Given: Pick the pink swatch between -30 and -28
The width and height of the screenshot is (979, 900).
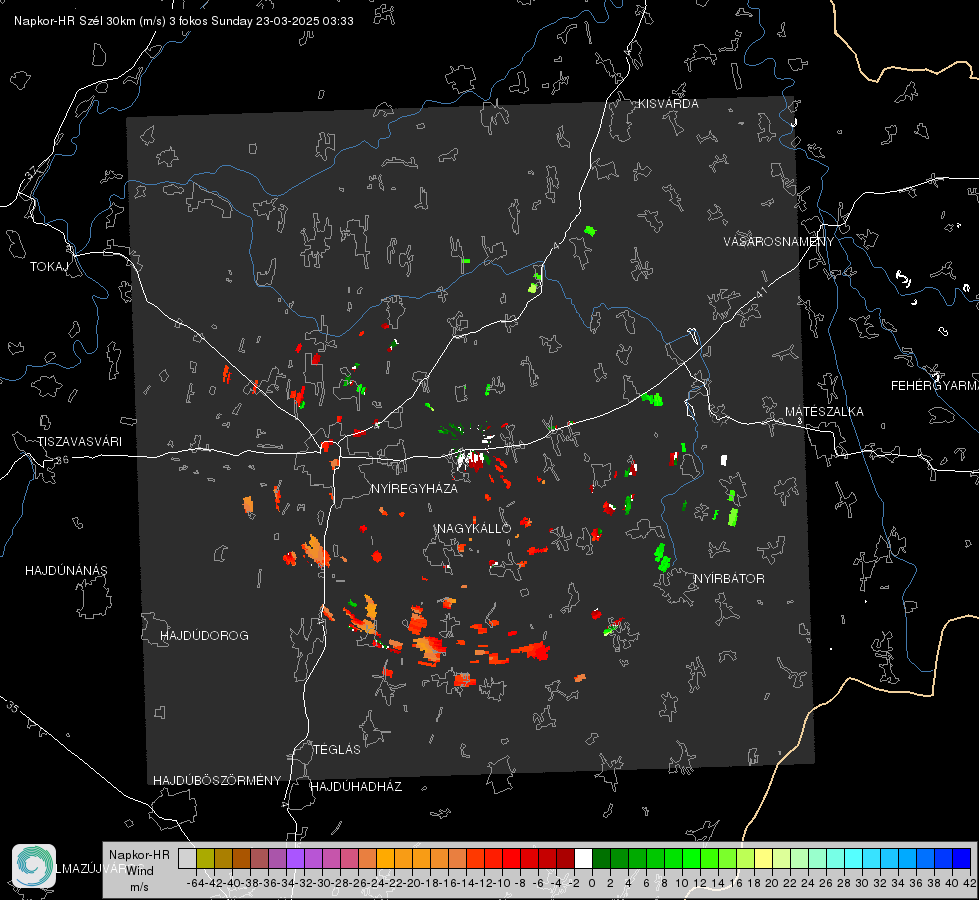Looking at the screenshot, I should [331, 858].
